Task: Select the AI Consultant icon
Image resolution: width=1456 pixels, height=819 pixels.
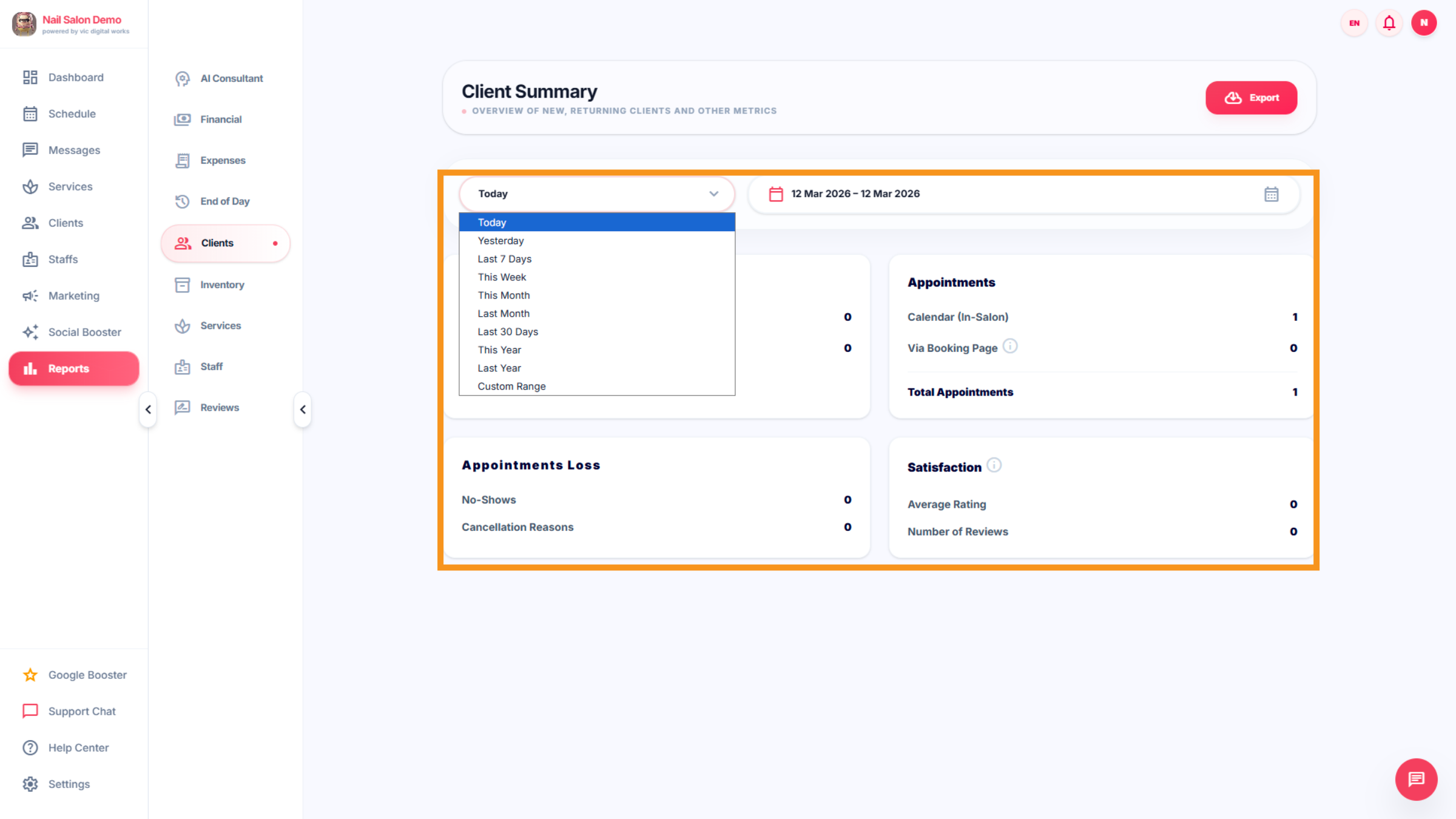Action: [x=183, y=78]
